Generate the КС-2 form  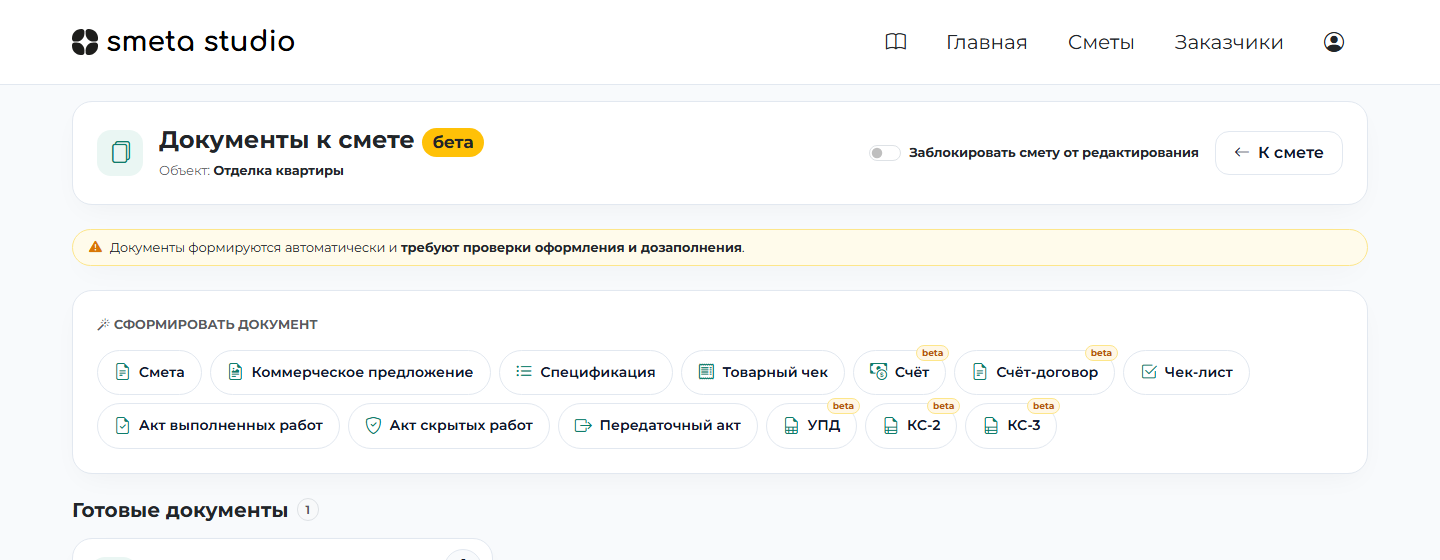point(911,426)
